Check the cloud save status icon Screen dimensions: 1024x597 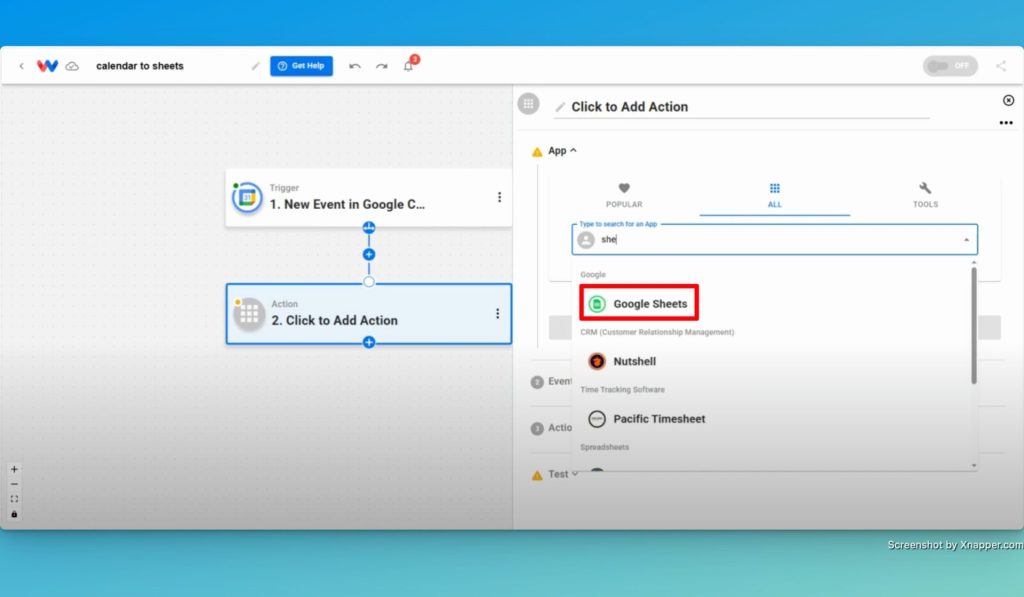72,66
